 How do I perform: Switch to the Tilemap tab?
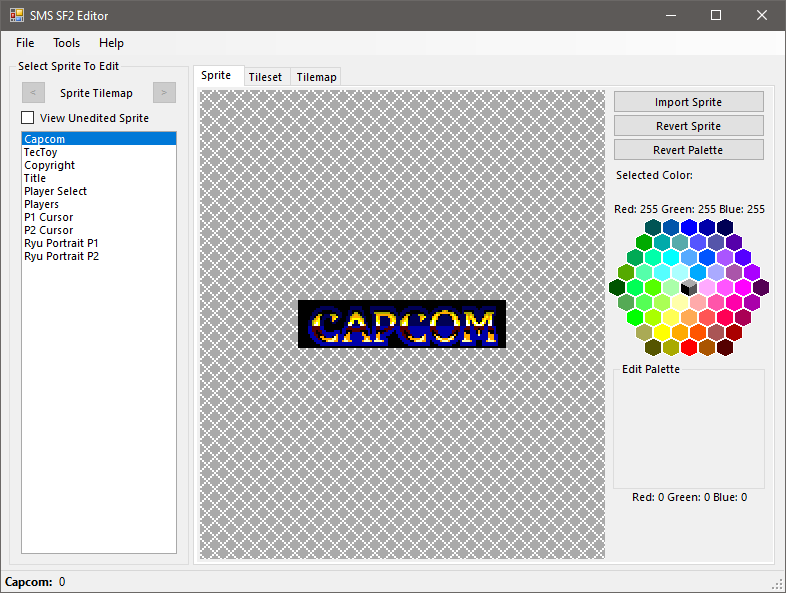316,77
